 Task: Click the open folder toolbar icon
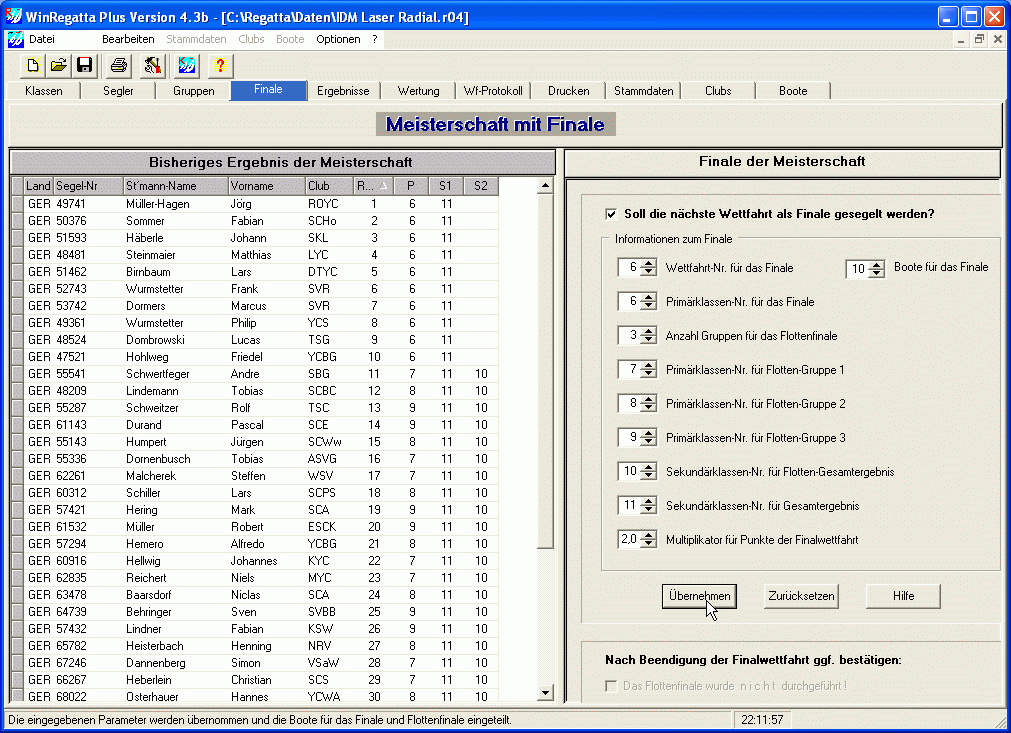(x=59, y=66)
